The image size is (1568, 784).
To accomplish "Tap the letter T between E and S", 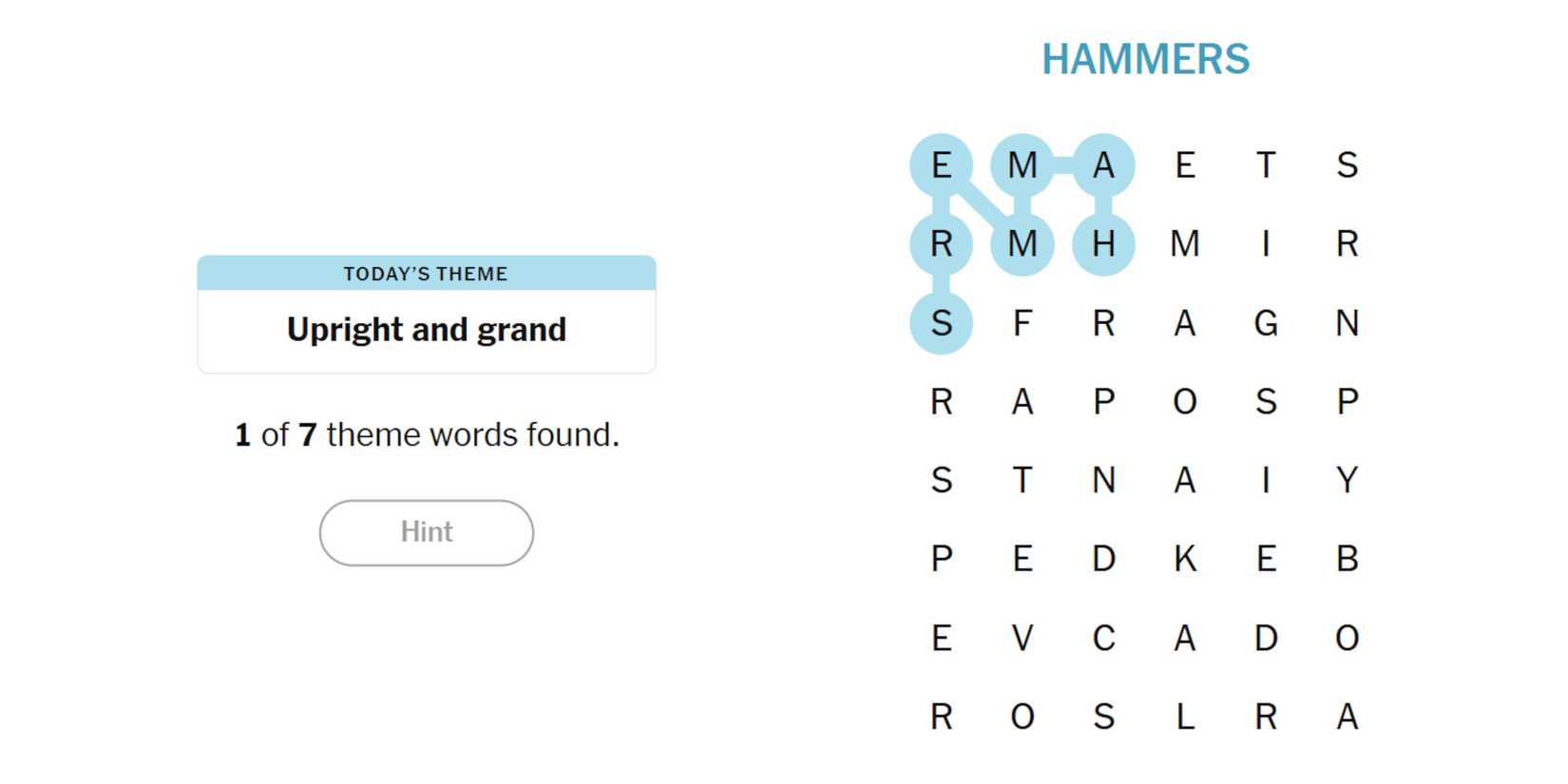I will 1265,165.
